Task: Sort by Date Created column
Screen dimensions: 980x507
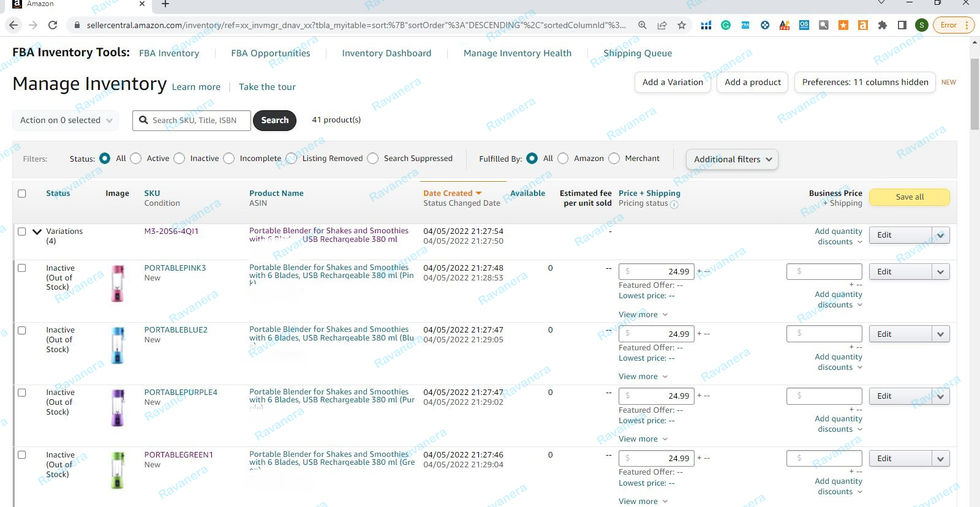Action: point(452,193)
